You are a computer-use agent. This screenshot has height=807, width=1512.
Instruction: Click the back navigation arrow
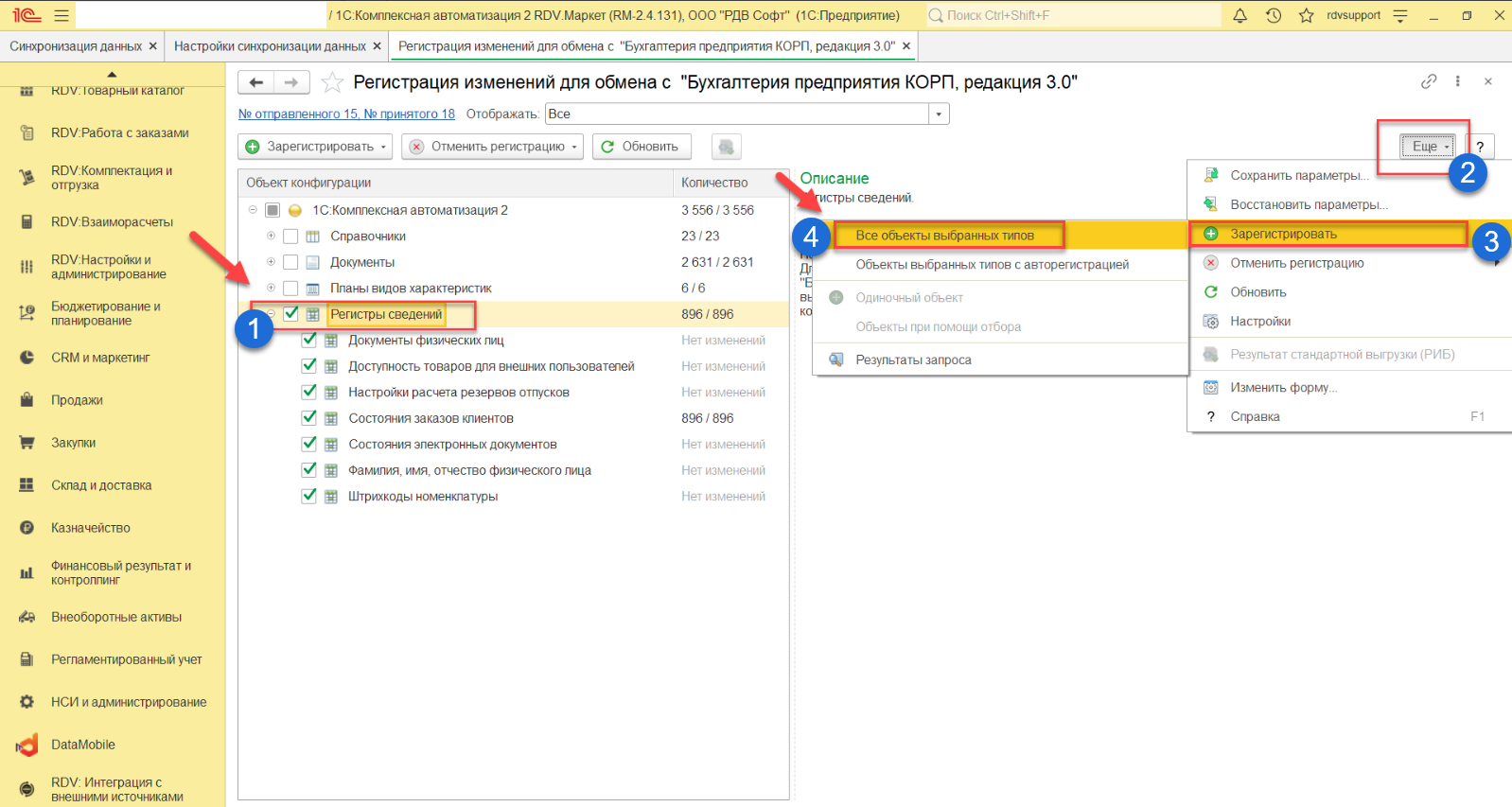pyautogui.click(x=255, y=82)
